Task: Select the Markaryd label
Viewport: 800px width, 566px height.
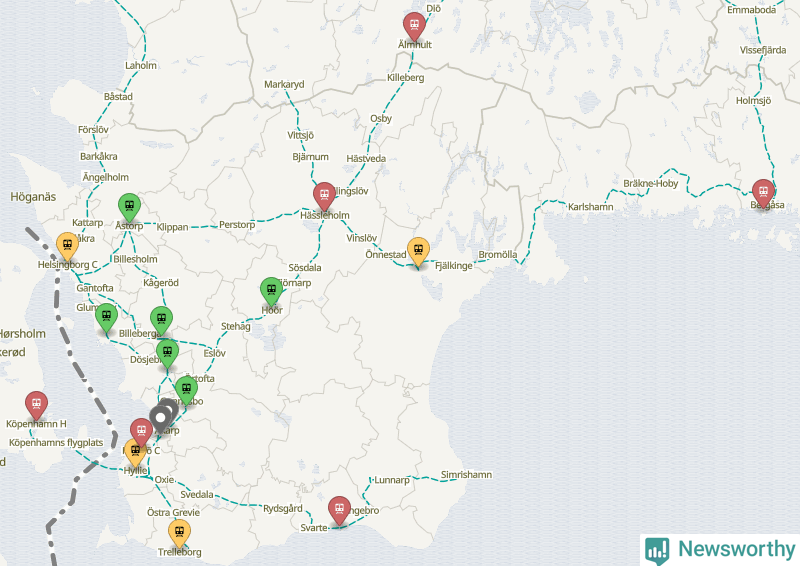Action: [x=284, y=84]
